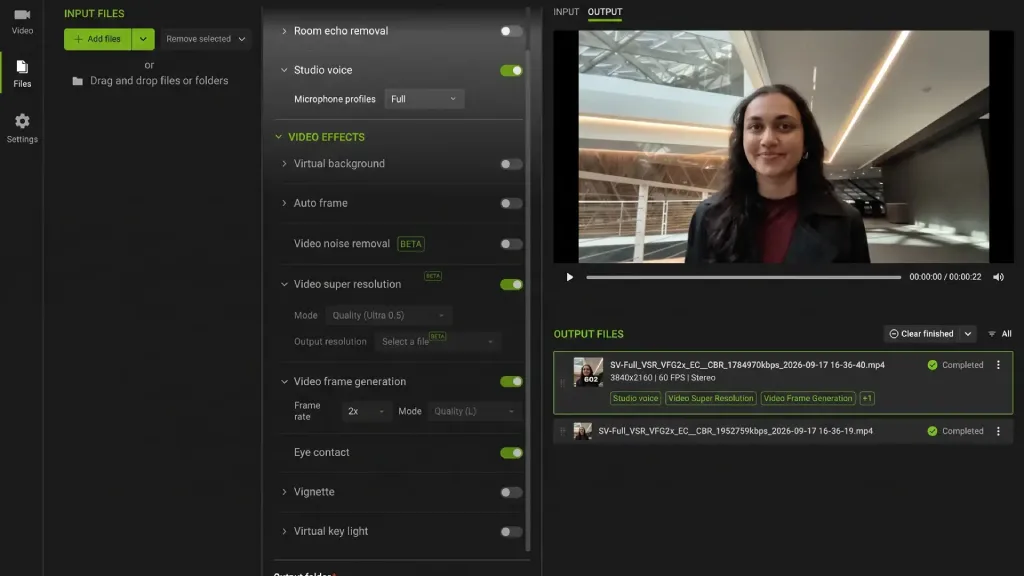
Task: Open the All filter for output files
Action: (1000, 334)
